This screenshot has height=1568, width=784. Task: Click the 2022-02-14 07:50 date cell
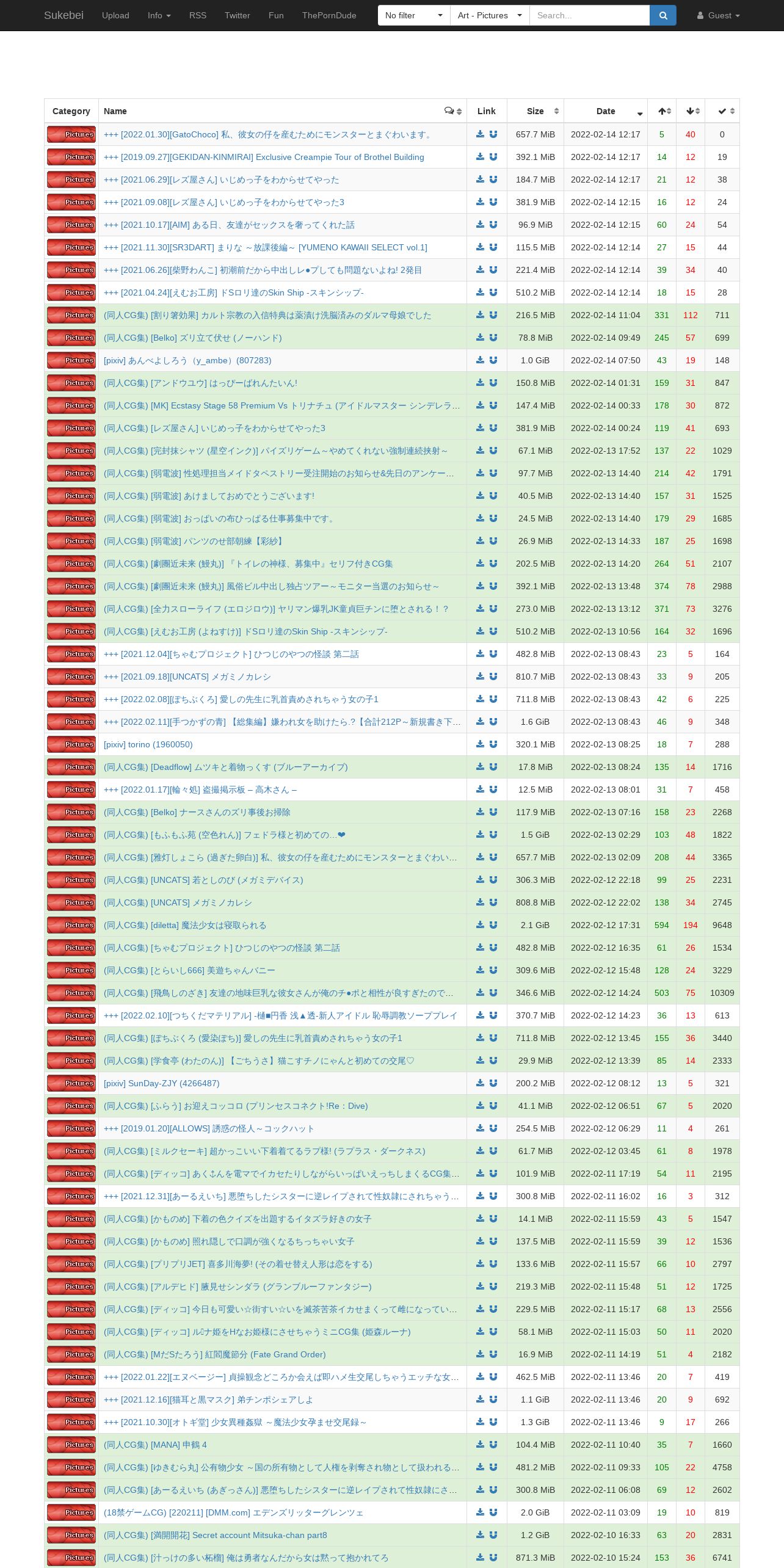(606, 360)
